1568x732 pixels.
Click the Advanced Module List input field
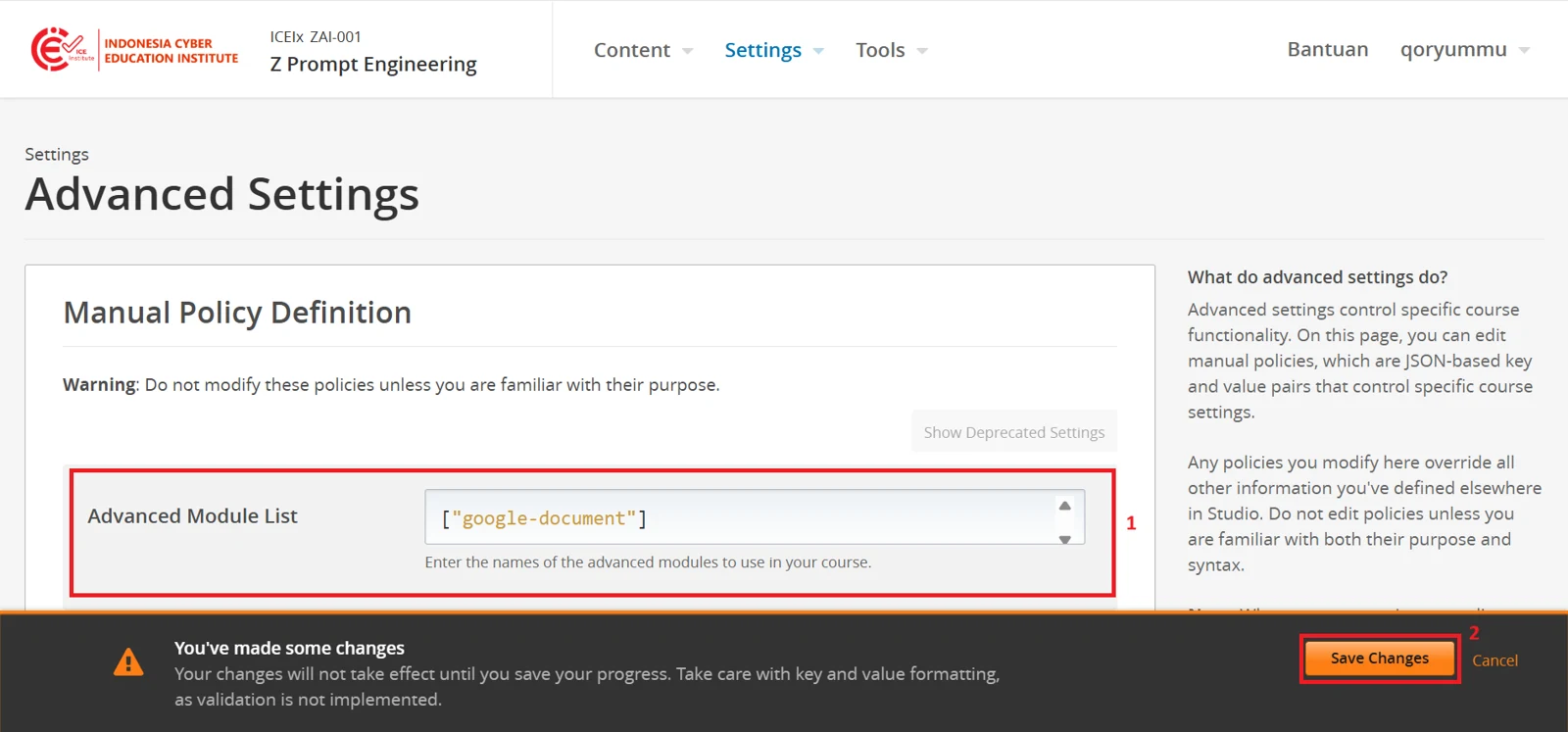click(x=755, y=517)
